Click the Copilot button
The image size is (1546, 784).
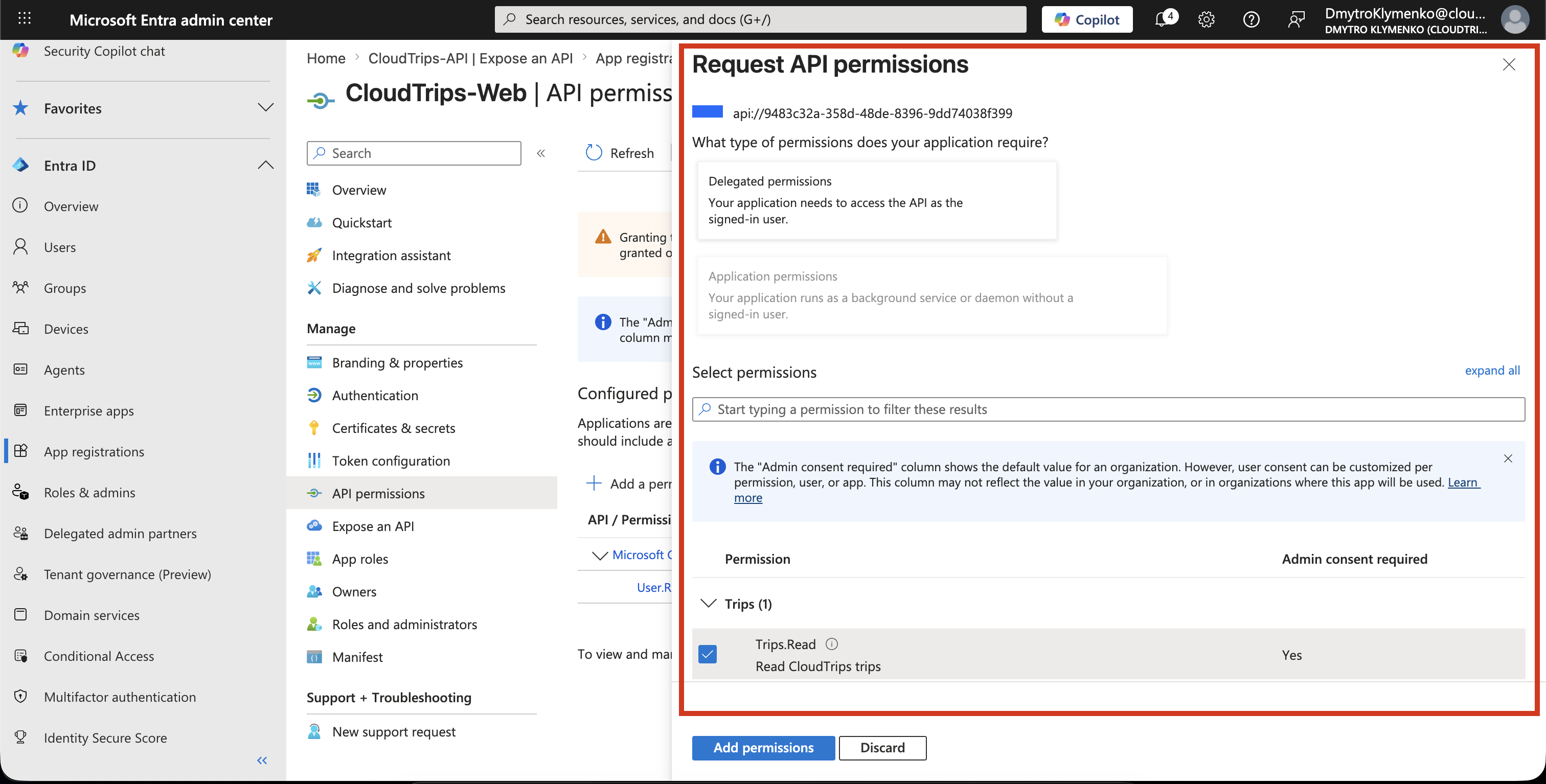click(1087, 19)
